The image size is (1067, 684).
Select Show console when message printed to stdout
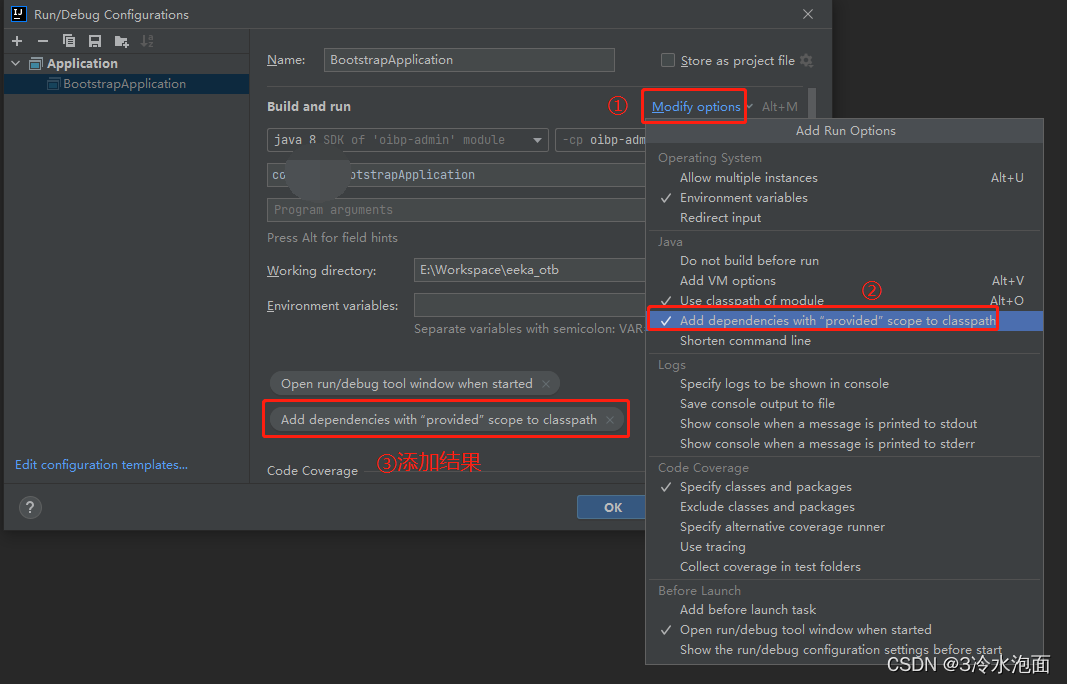844,424
